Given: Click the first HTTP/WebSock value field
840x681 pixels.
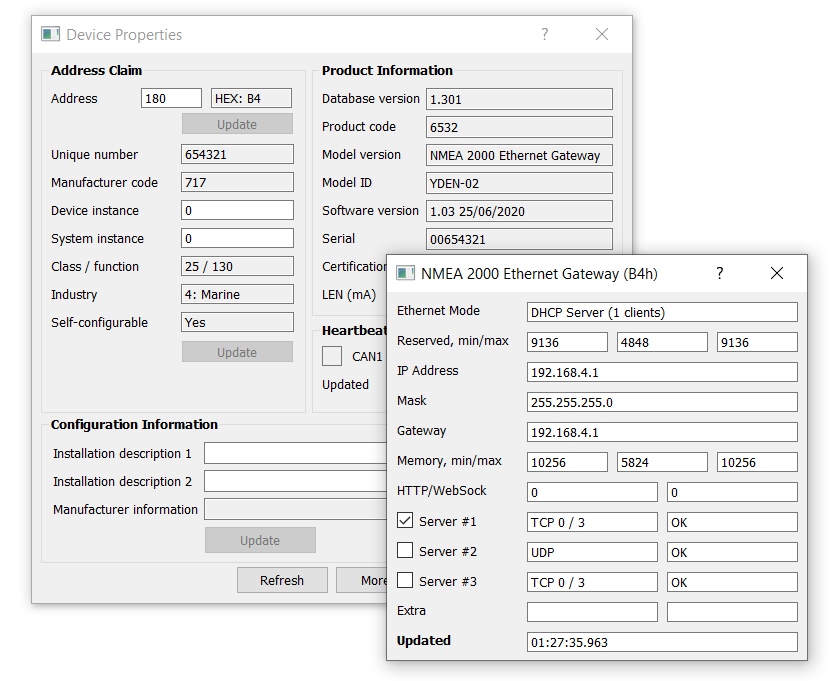Looking at the screenshot, I should [x=592, y=492].
